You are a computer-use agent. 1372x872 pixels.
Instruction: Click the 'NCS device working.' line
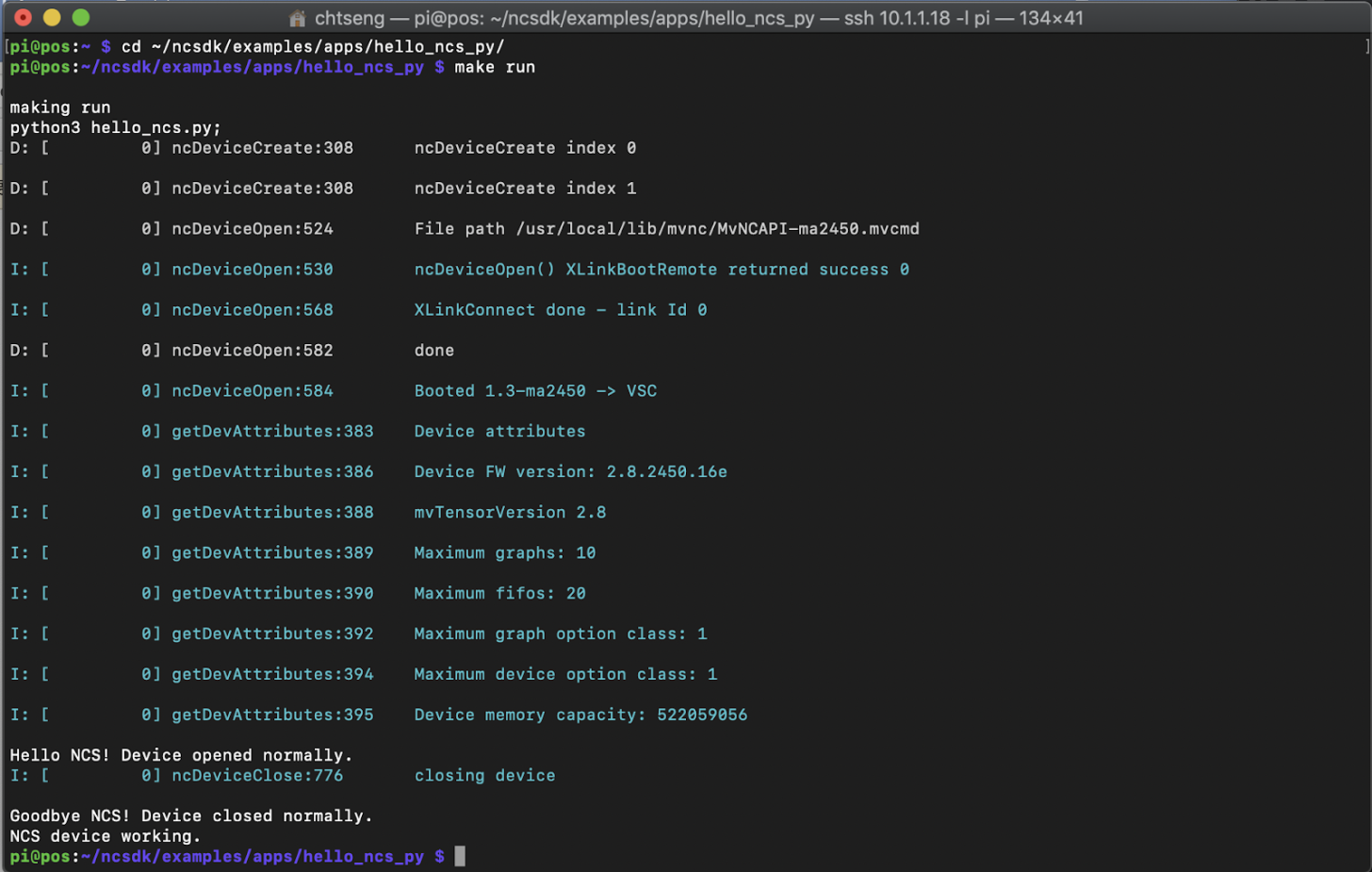(106, 836)
